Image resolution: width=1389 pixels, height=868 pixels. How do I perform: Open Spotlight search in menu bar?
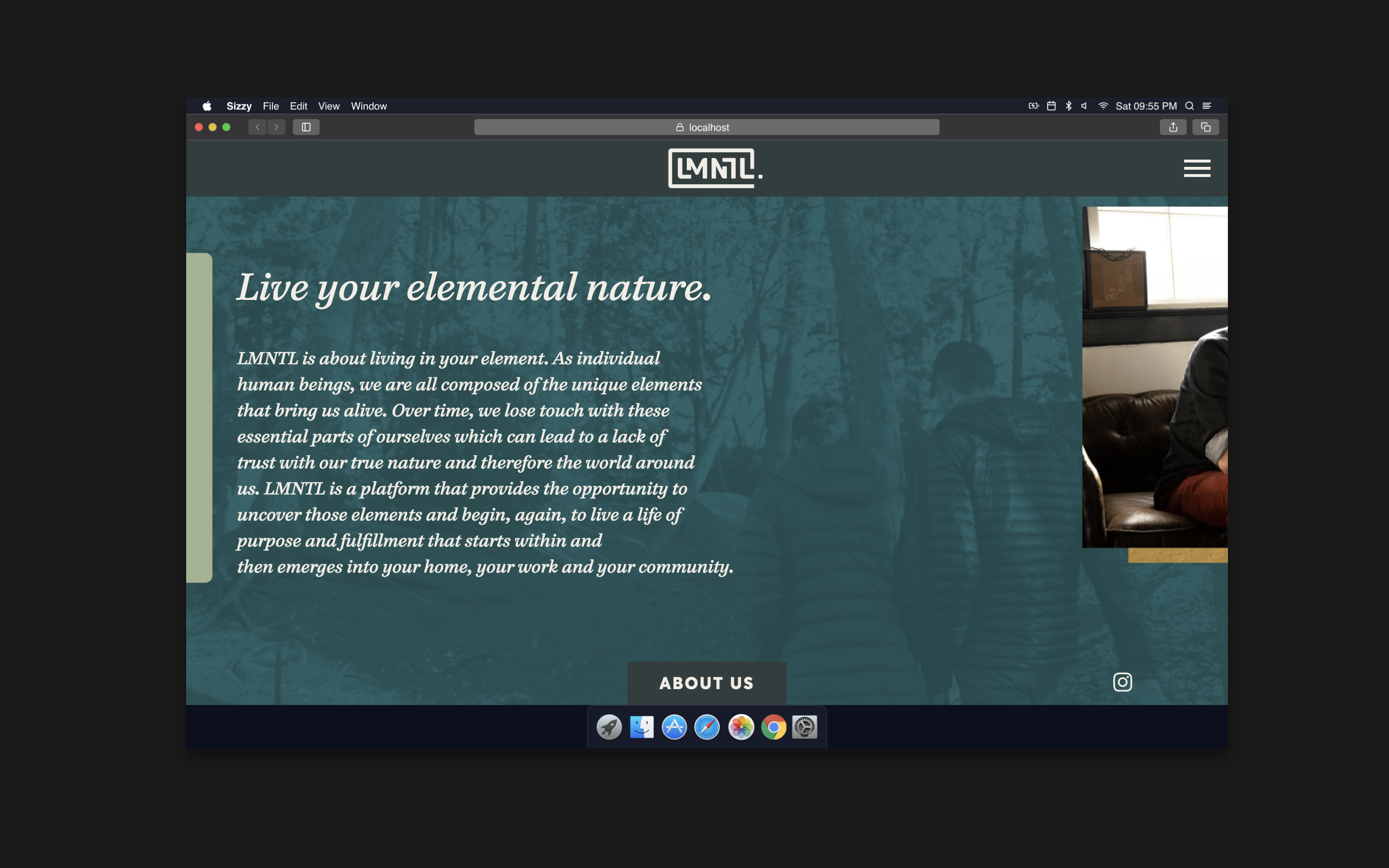1189,106
